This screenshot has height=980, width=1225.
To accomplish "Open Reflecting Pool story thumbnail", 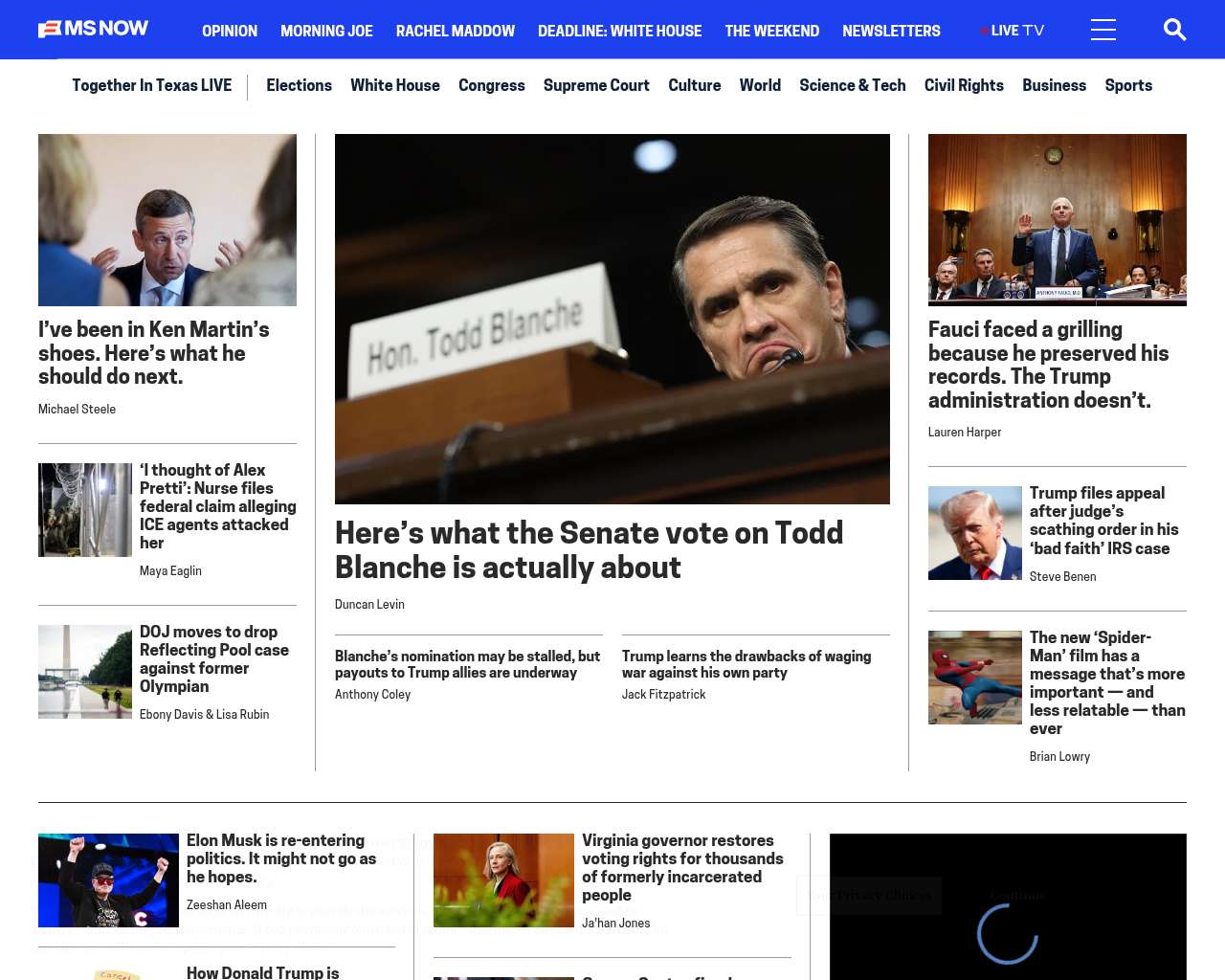I will 85,672.
